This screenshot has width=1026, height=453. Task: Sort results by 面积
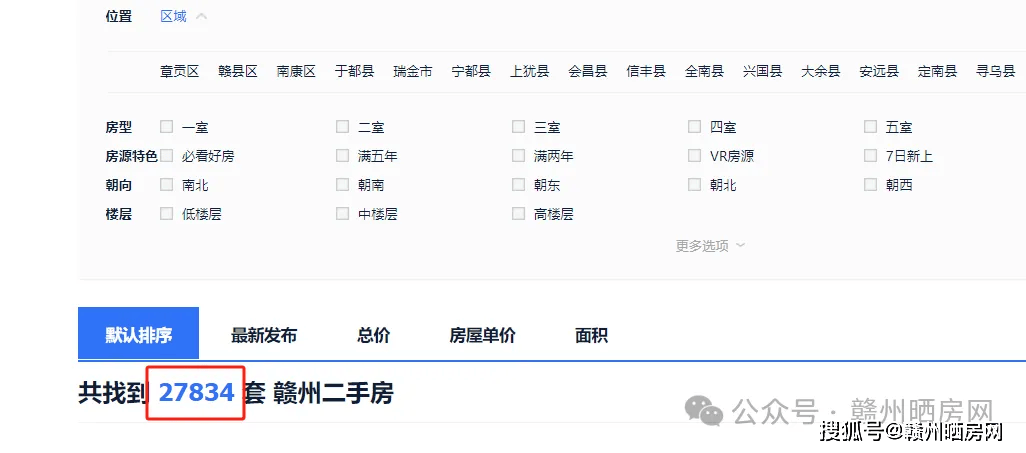(592, 336)
